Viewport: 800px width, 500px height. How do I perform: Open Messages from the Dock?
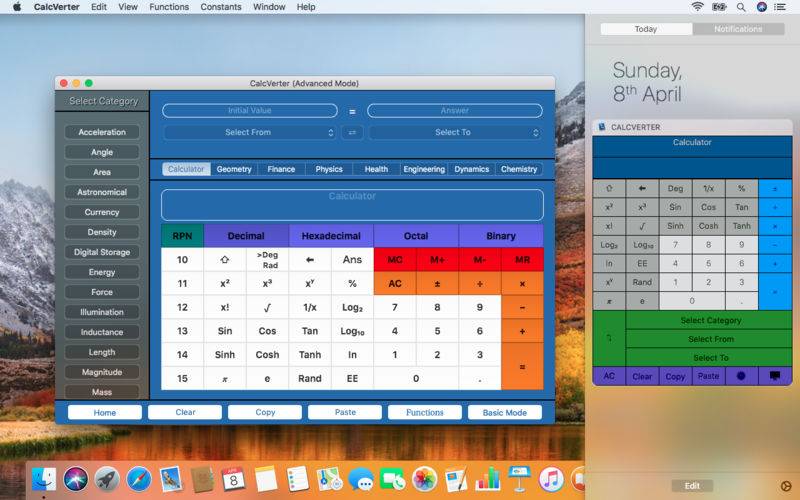(x=361, y=479)
